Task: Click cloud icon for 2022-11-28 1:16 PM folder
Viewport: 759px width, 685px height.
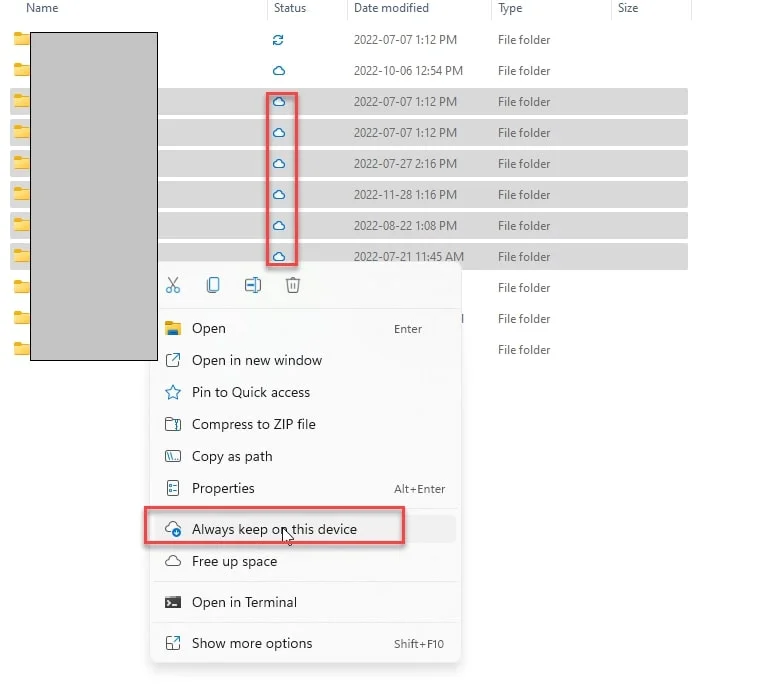Action: tap(279, 195)
